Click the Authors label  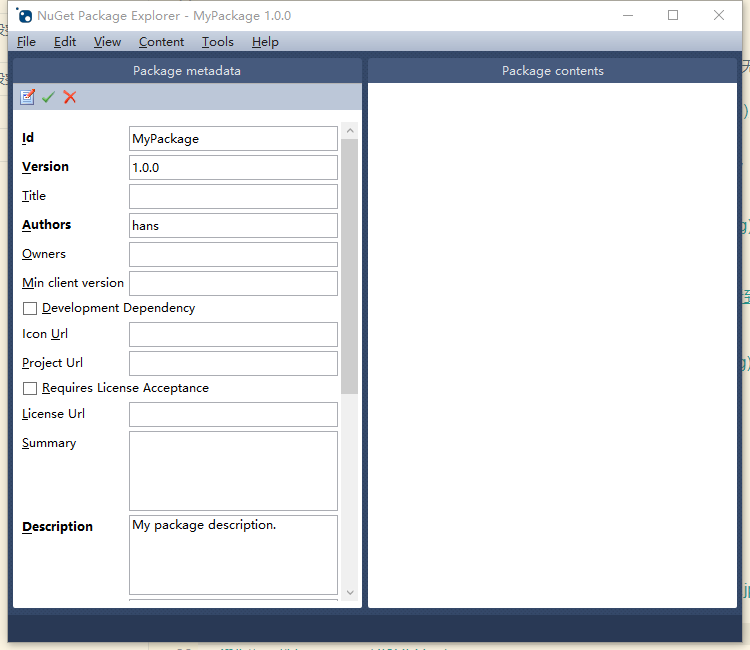coord(46,225)
